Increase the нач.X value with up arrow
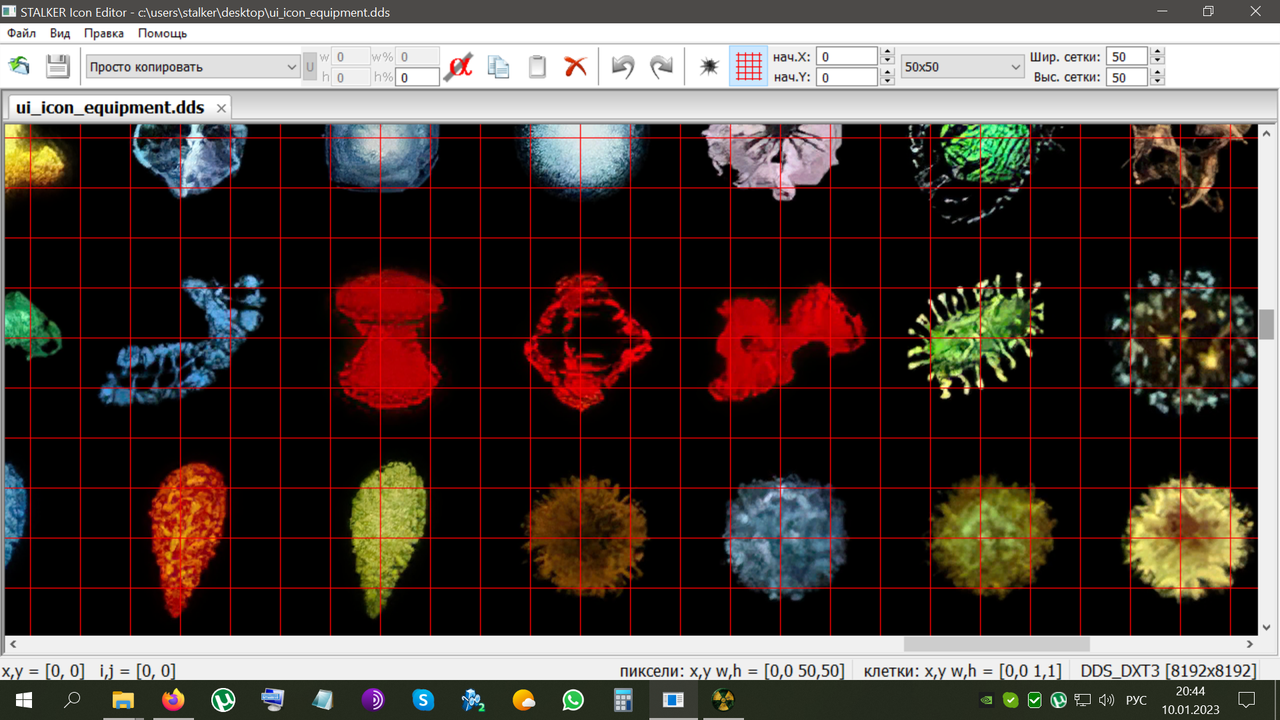The height and width of the screenshot is (720, 1280). click(x=887, y=52)
